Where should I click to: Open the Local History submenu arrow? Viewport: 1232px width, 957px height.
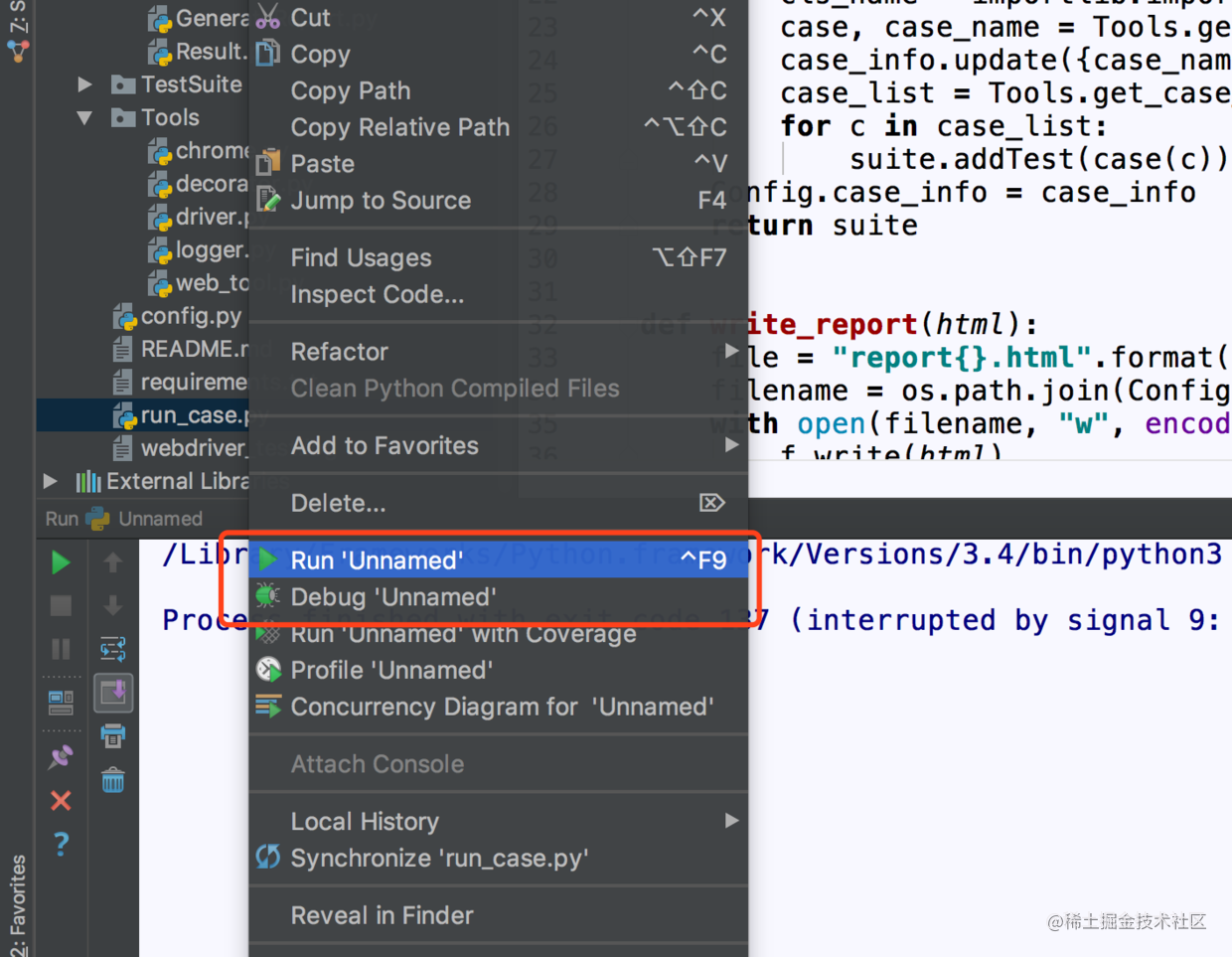coord(731,821)
